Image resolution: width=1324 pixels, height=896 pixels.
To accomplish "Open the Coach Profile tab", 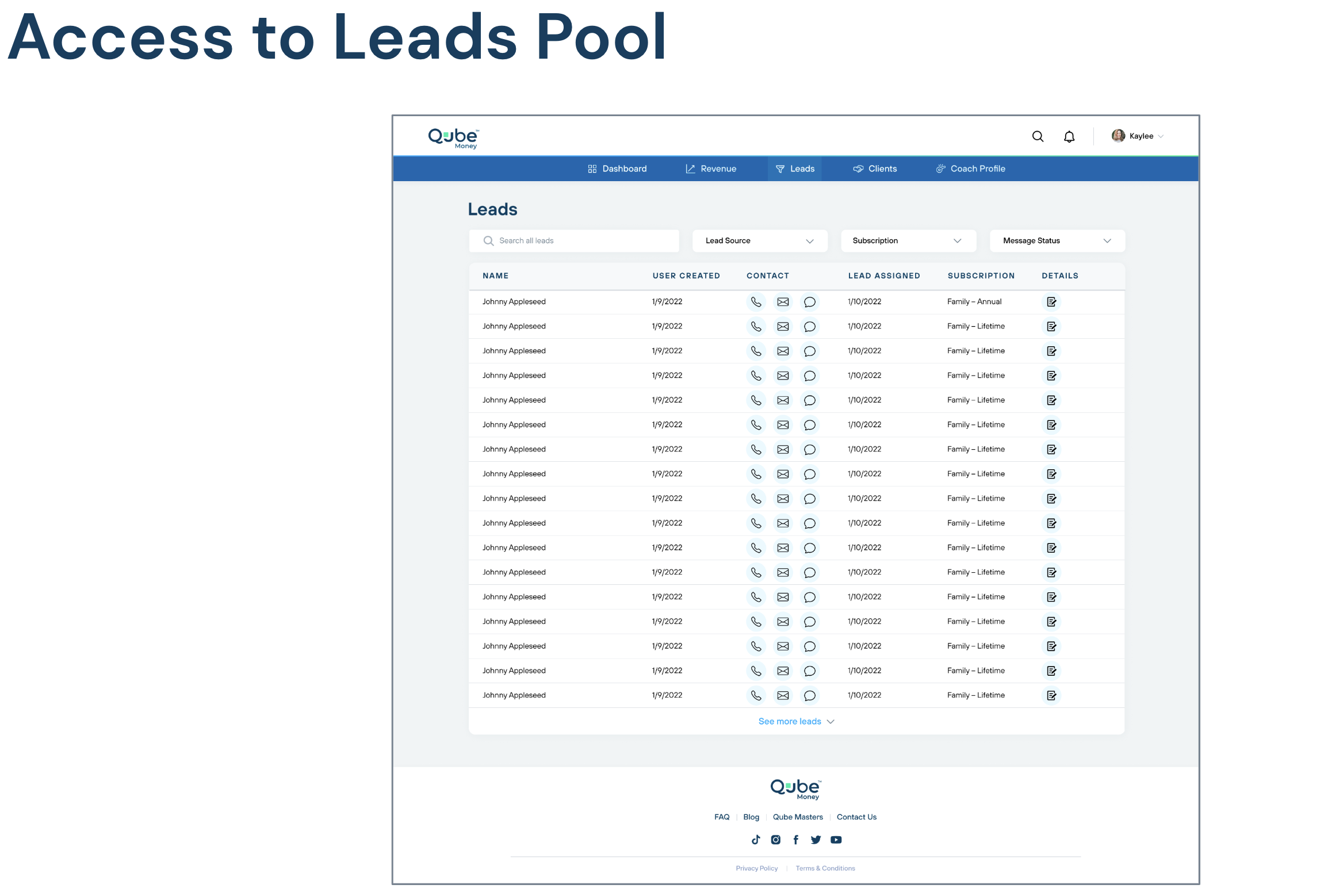I will click(x=971, y=169).
